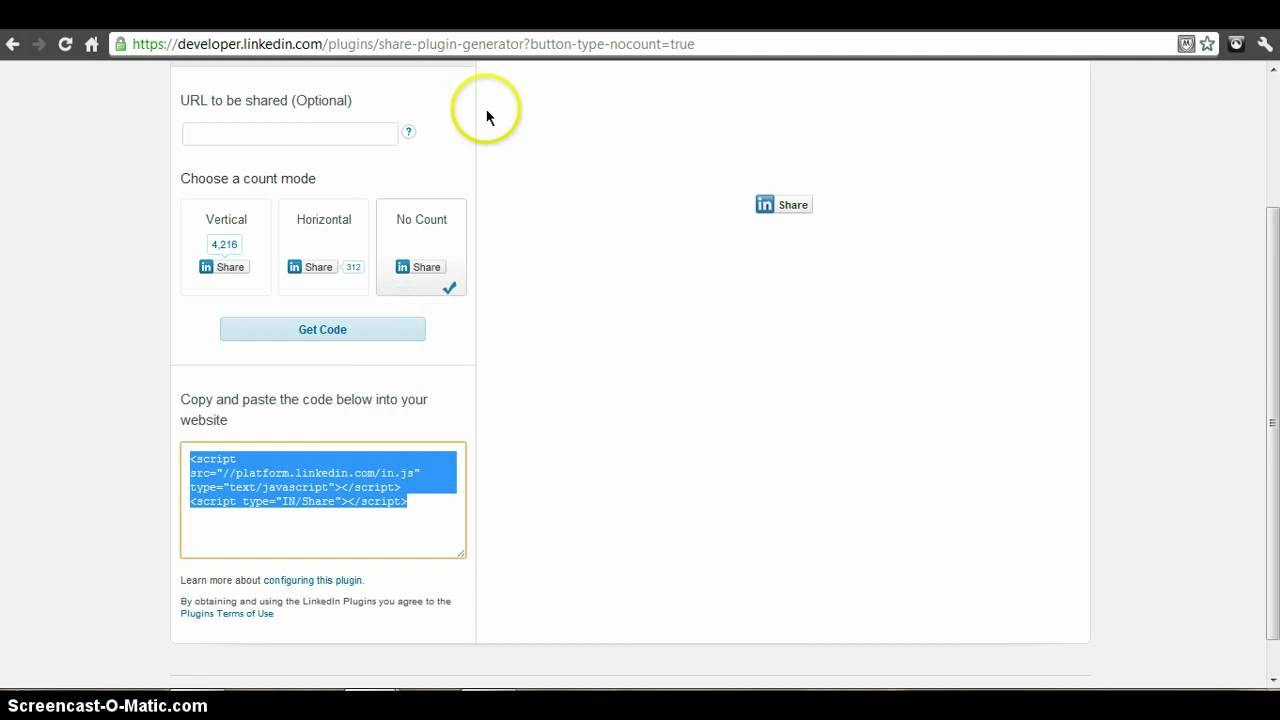The height and width of the screenshot is (720, 1280).
Task: Click the LinkedIn Share button preview on the right
Action: [783, 204]
